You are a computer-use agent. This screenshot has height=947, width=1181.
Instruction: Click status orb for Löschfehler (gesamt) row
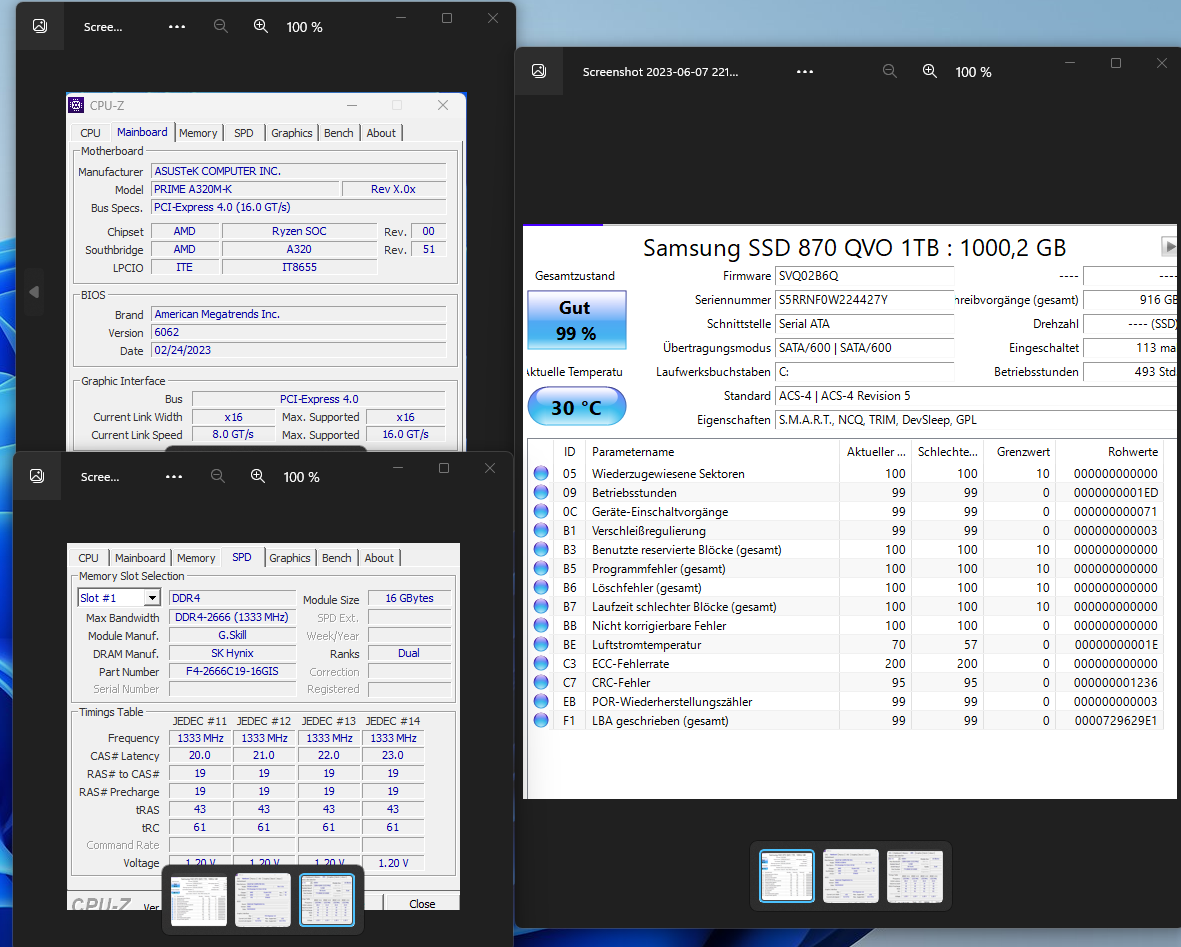(541, 588)
